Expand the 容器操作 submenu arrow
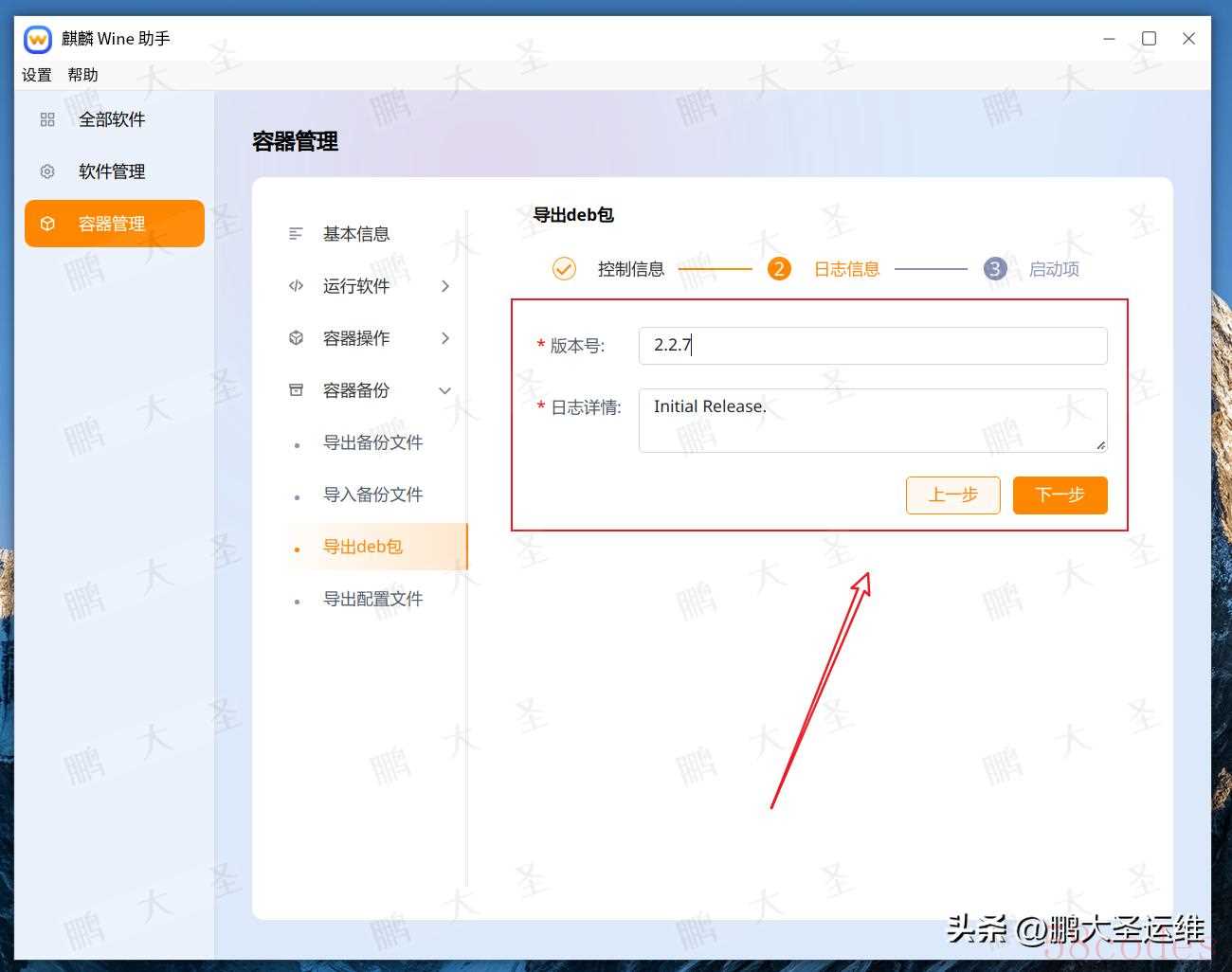 click(x=445, y=338)
